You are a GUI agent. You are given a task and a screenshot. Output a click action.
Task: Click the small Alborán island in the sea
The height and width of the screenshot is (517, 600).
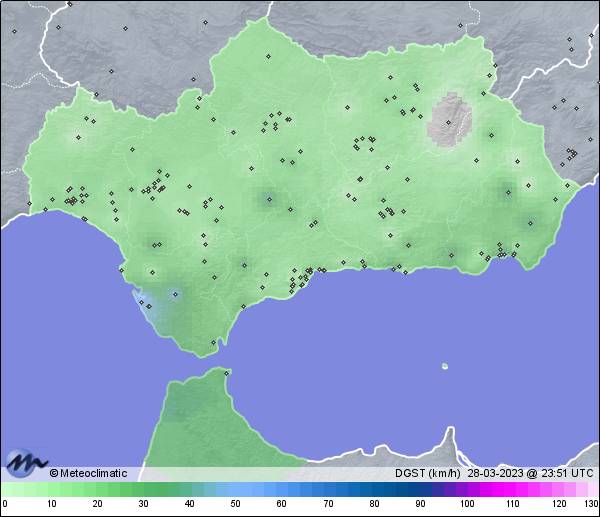[445, 366]
